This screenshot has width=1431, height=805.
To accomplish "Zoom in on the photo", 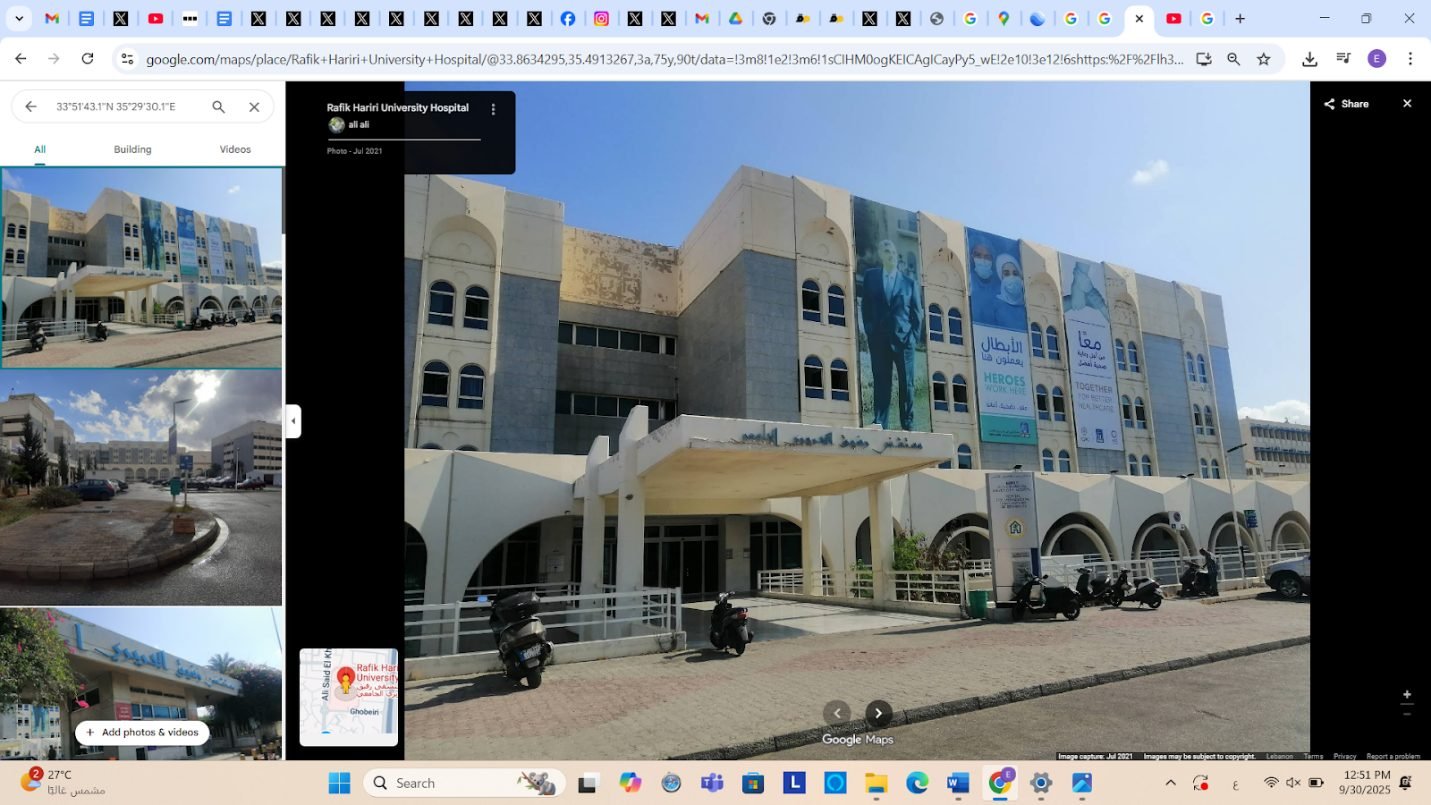I will point(1407,695).
